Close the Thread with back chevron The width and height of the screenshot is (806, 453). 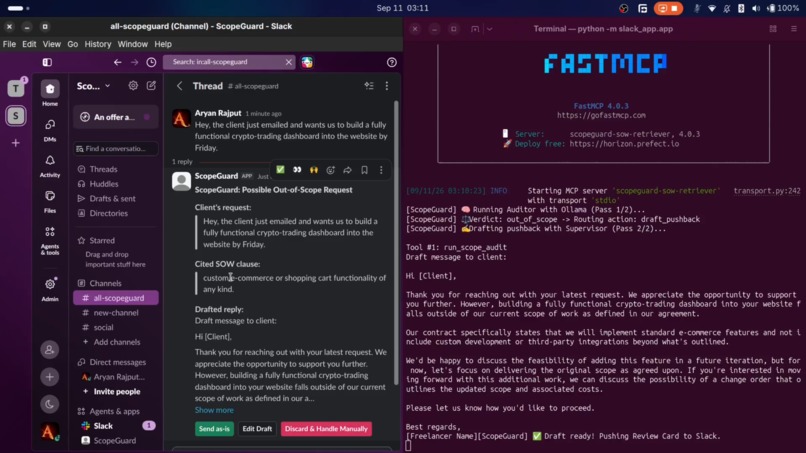[179, 86]
